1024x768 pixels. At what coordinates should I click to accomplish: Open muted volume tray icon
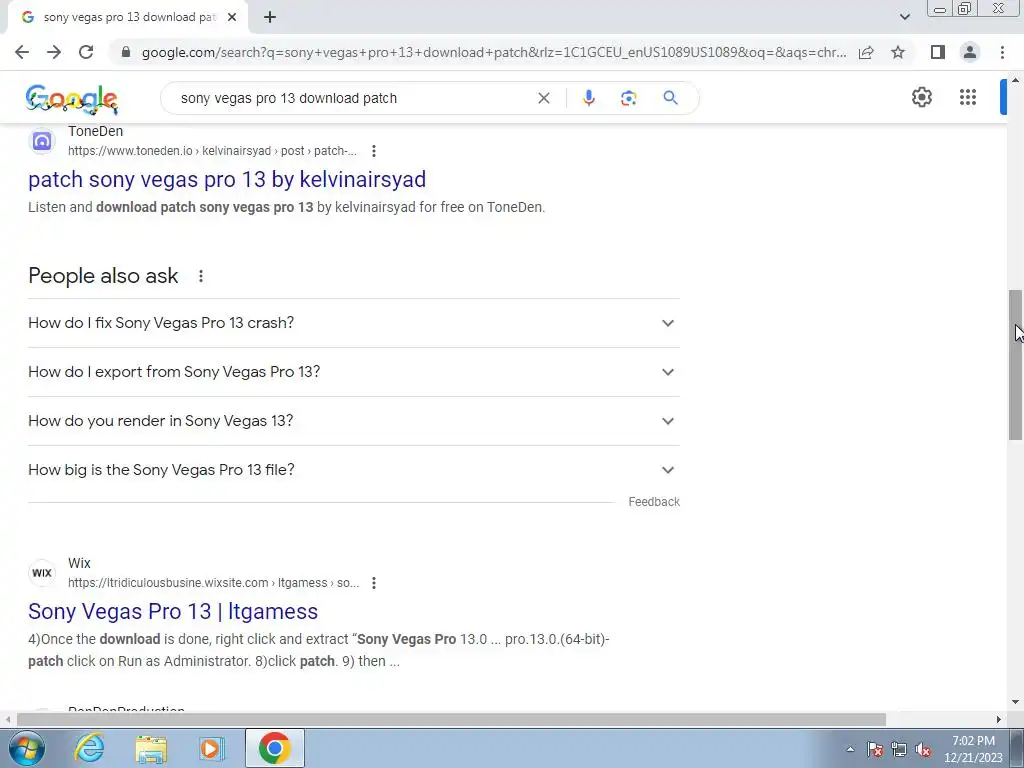tap(923, 749)
